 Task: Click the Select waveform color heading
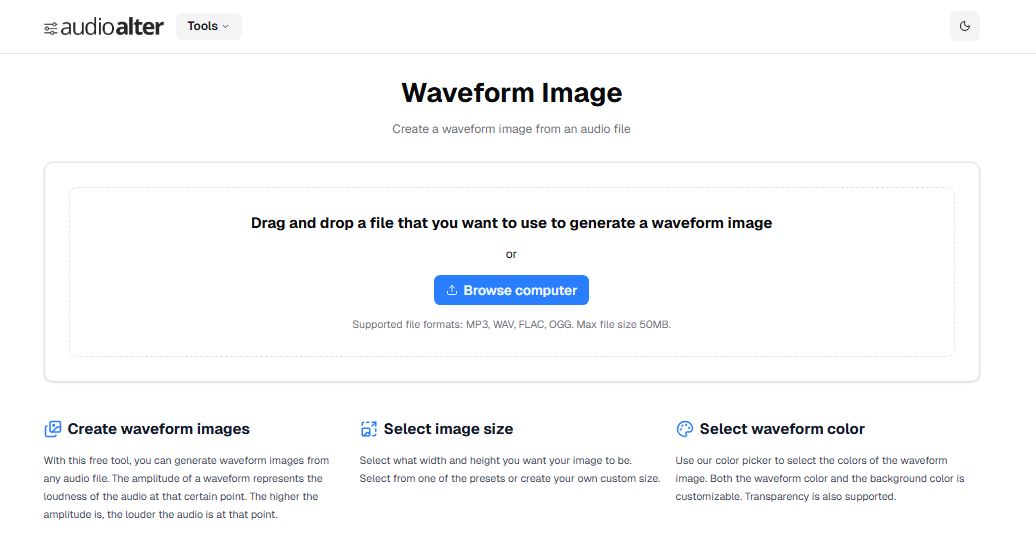point(782,429)
